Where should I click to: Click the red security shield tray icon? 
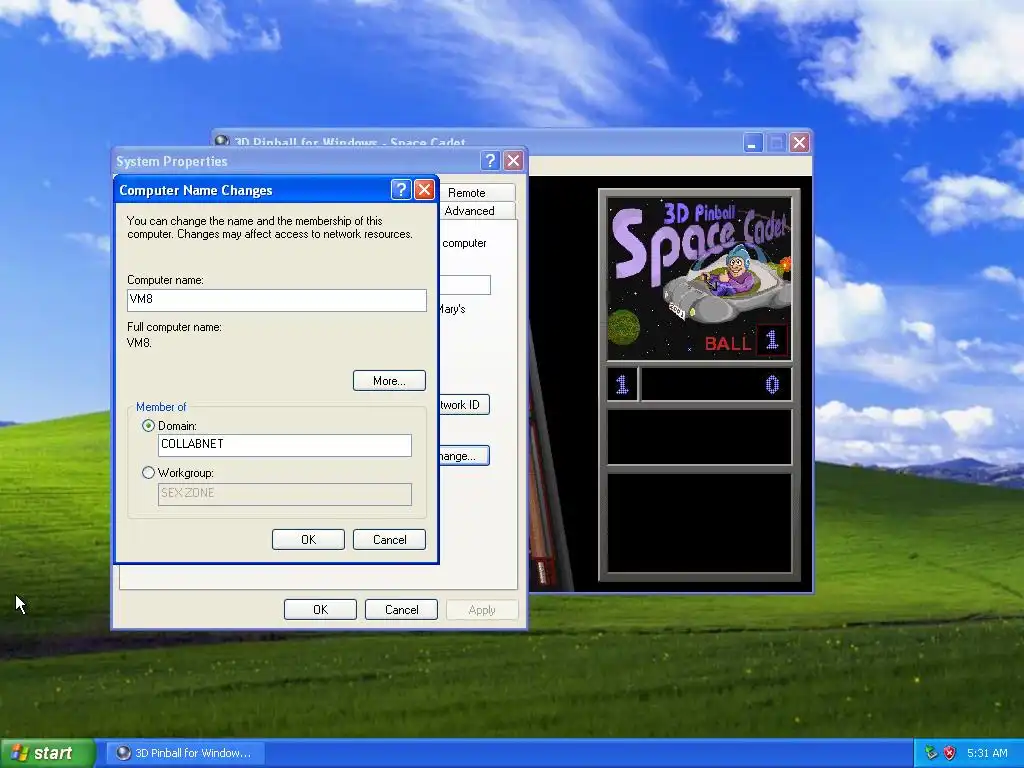point(950,753)
